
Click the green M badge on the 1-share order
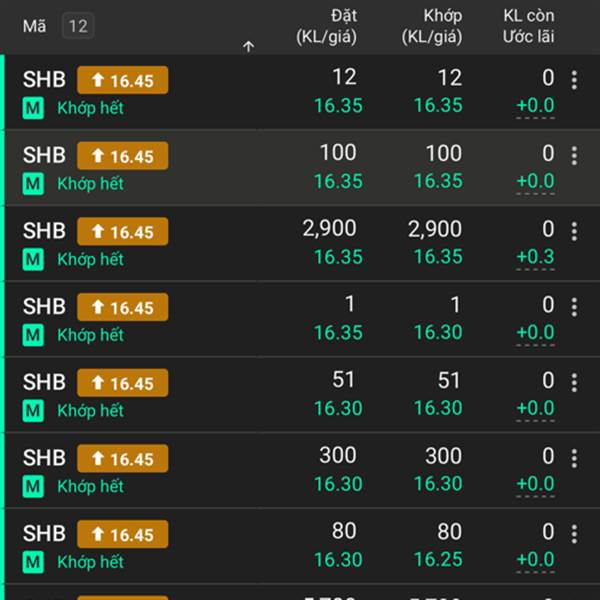tap(33, 335)
